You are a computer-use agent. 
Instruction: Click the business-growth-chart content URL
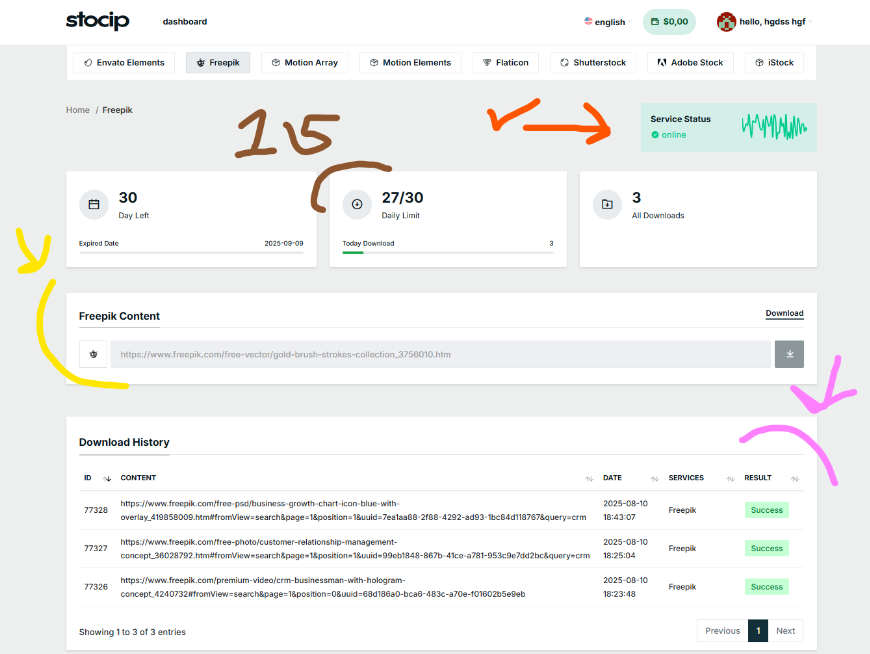[353, 510]
